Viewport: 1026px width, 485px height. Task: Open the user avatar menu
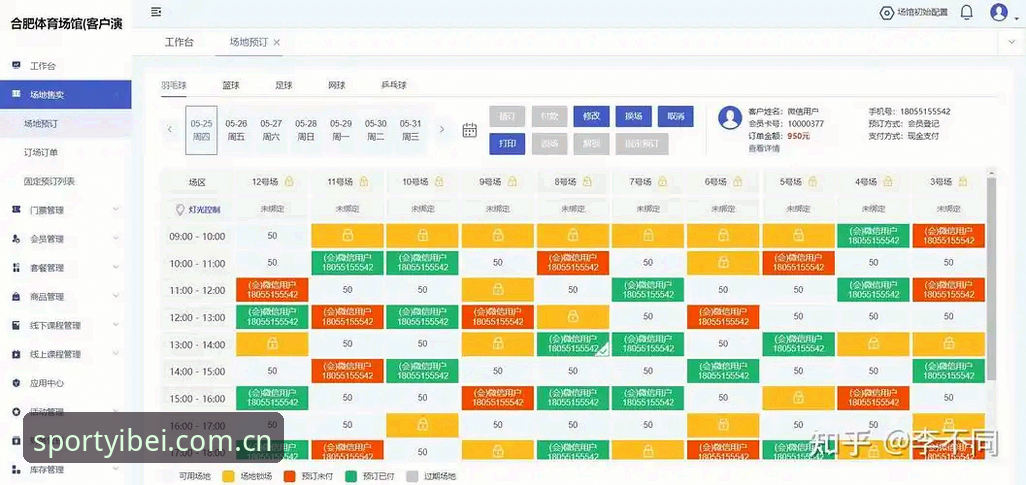(999, 12)
